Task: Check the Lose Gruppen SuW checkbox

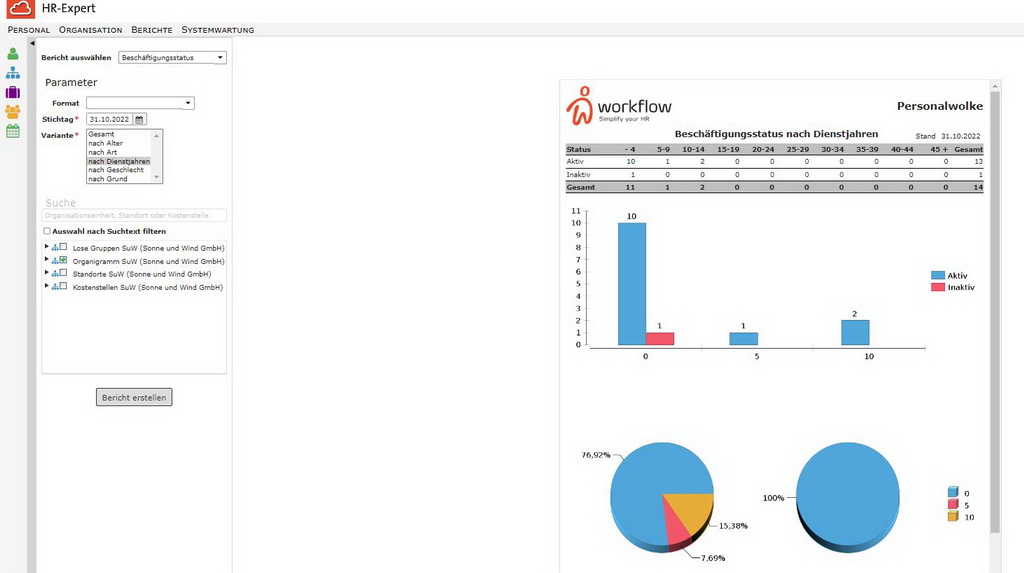Action: coord(63,247)
